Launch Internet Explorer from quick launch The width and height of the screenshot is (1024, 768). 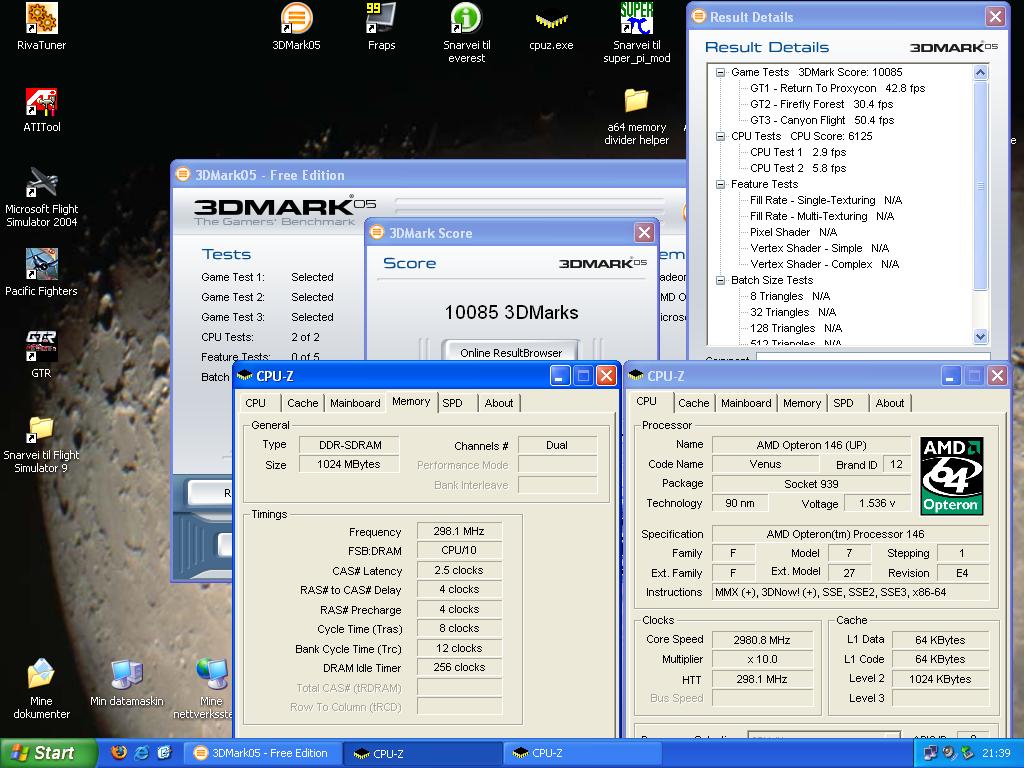click(141, 753)
